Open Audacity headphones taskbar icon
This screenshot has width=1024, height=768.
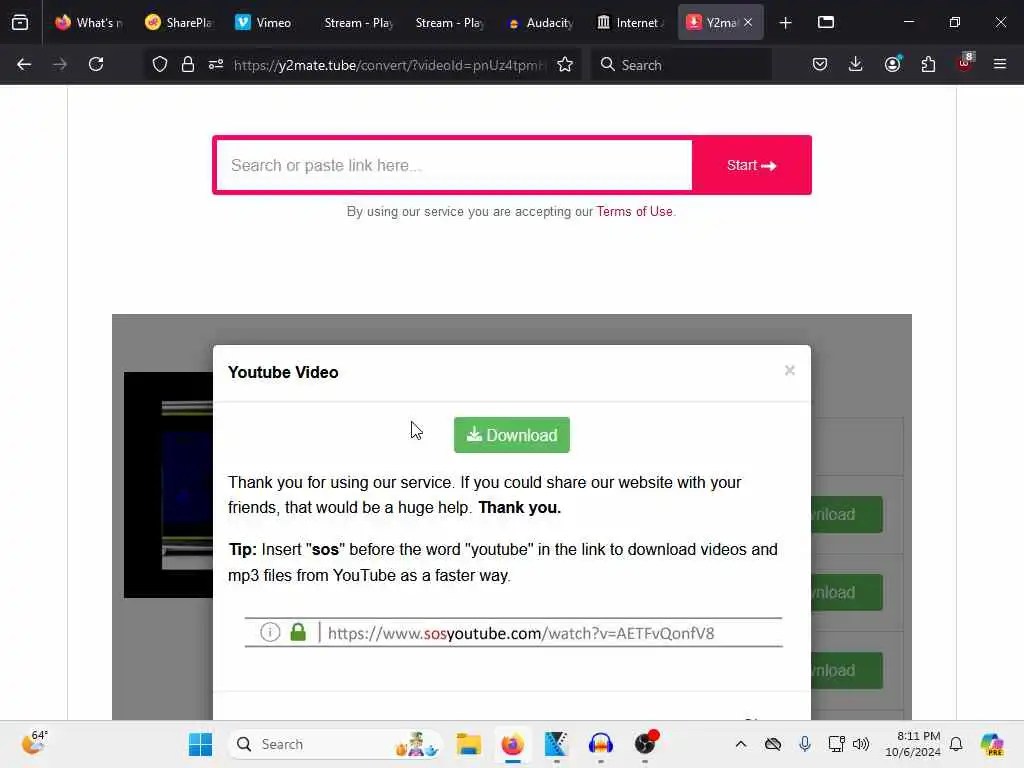(x=601, y=744)
